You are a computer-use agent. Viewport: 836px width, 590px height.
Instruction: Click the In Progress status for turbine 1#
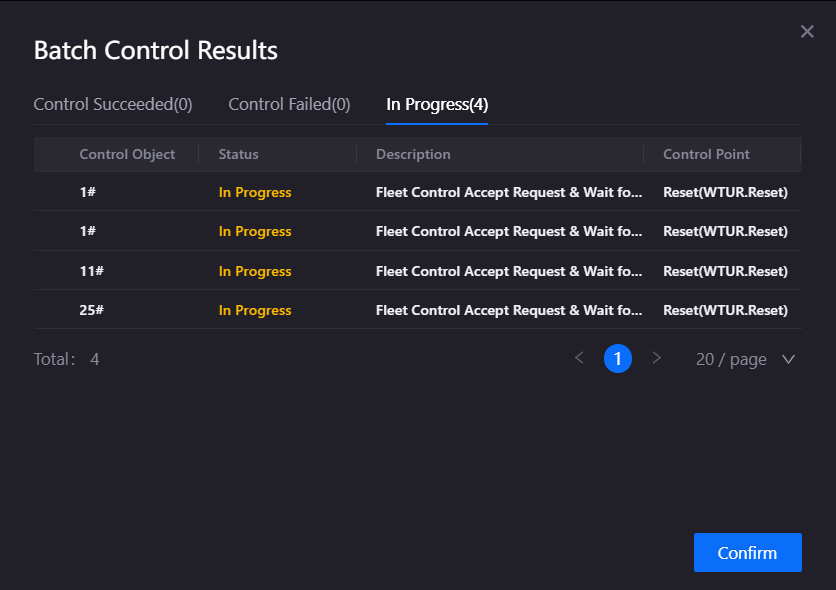[254, 191]
